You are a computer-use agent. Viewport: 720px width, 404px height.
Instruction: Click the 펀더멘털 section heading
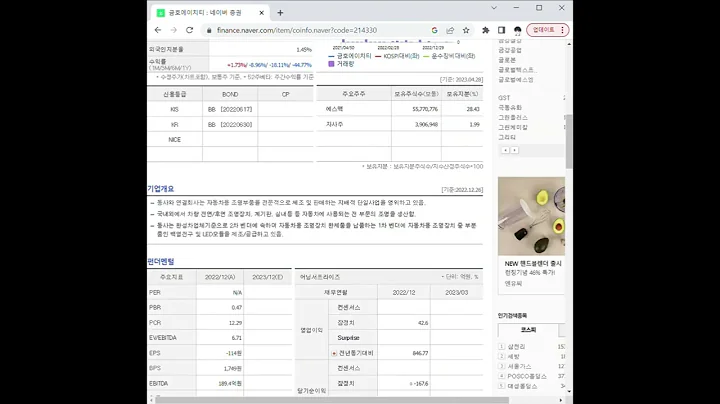[161, 261]
